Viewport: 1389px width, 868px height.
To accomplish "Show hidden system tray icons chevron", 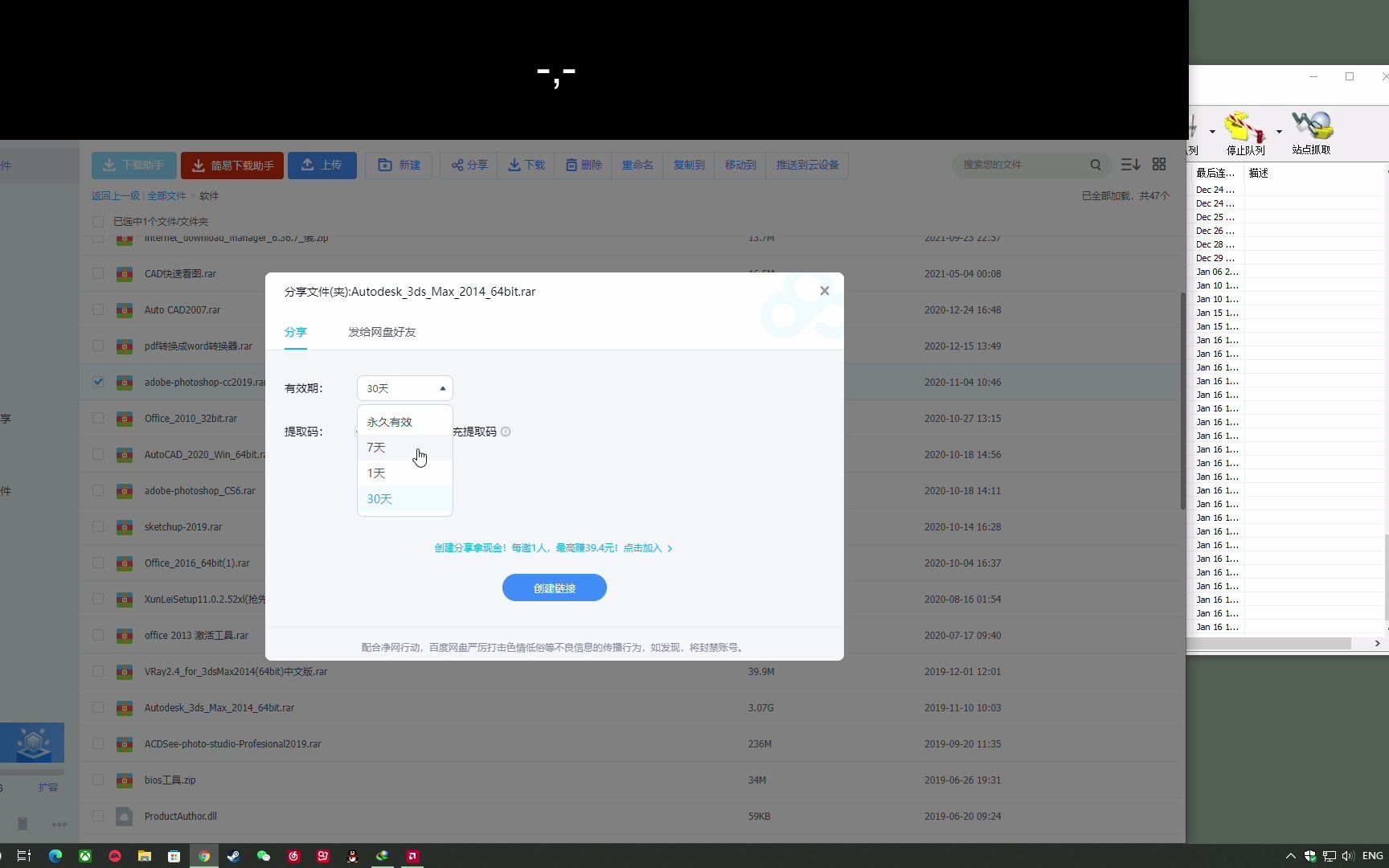I will (1290, 856).
